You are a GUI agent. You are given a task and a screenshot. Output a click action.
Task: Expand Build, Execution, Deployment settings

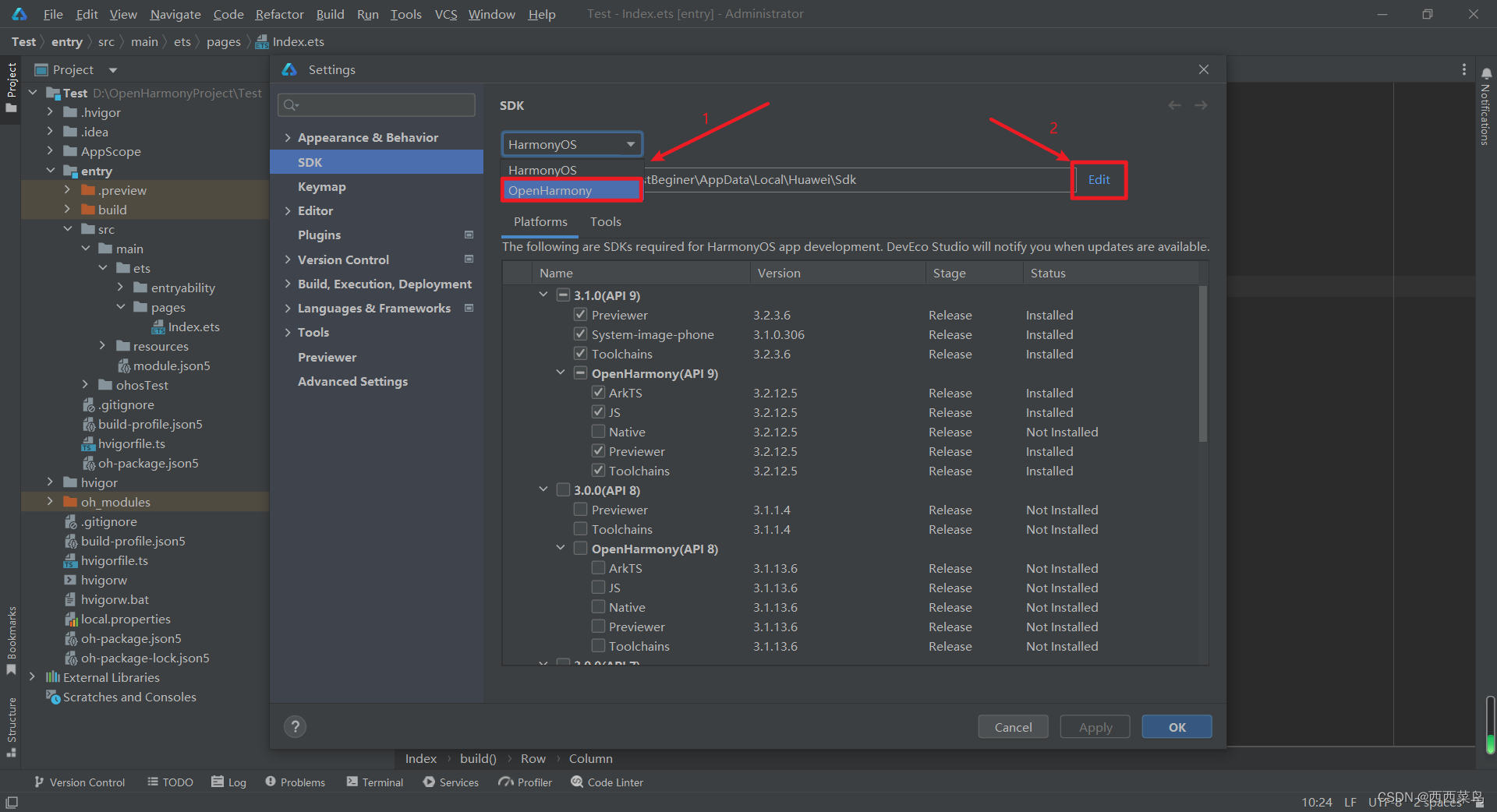[288, 284]
